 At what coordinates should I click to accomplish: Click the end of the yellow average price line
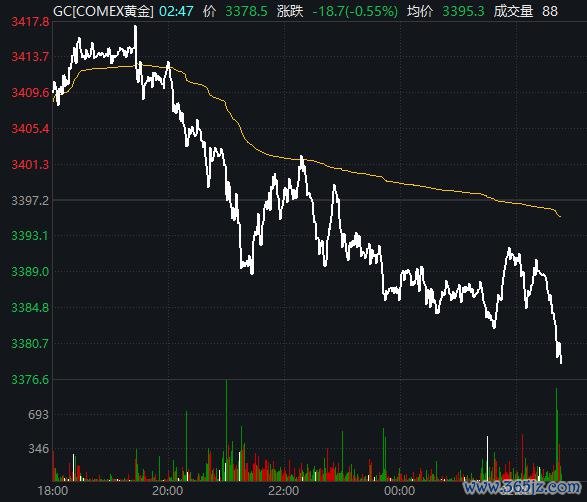(x=560, y=216)
